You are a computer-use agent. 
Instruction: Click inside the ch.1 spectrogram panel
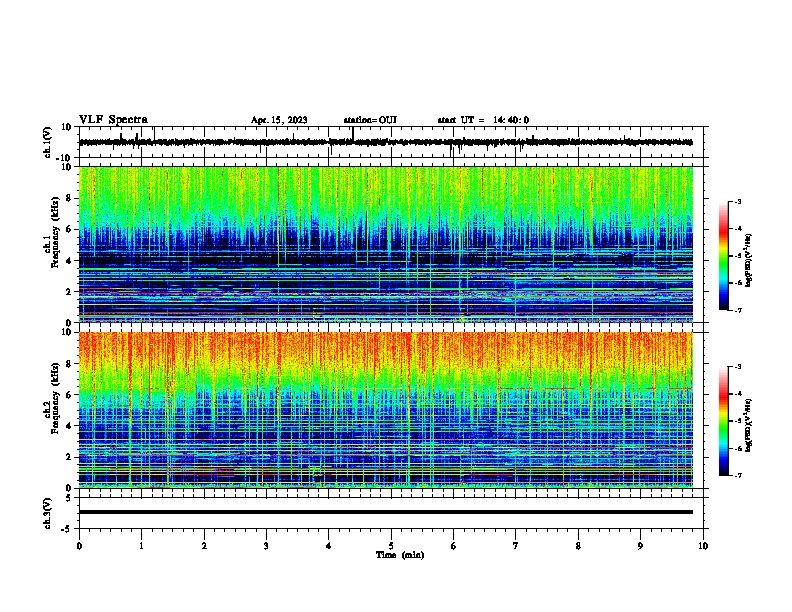(x=386, y=244)
